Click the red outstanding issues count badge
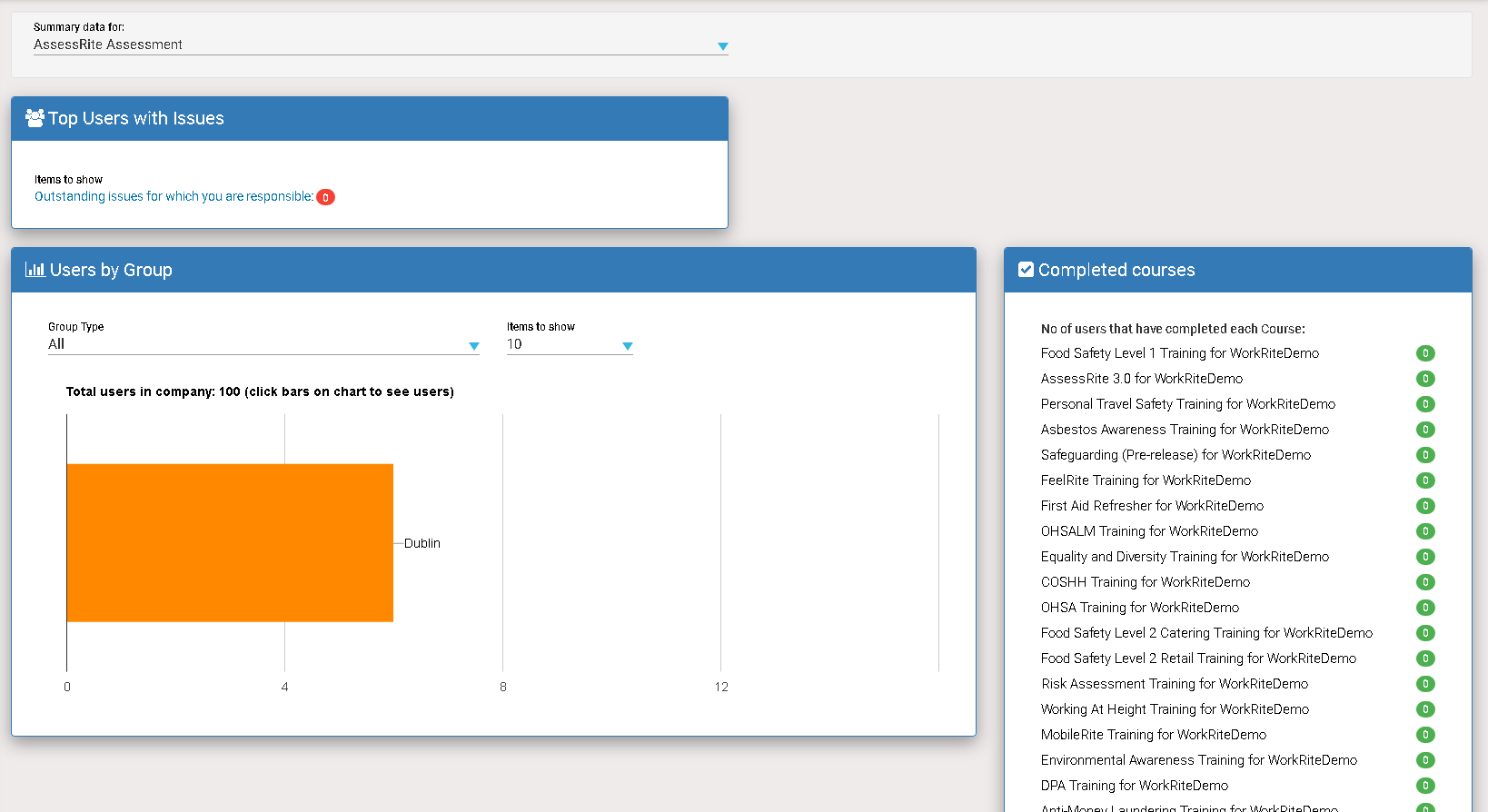The height and width of the screenshot is (812, 1488). pos(325,197)
